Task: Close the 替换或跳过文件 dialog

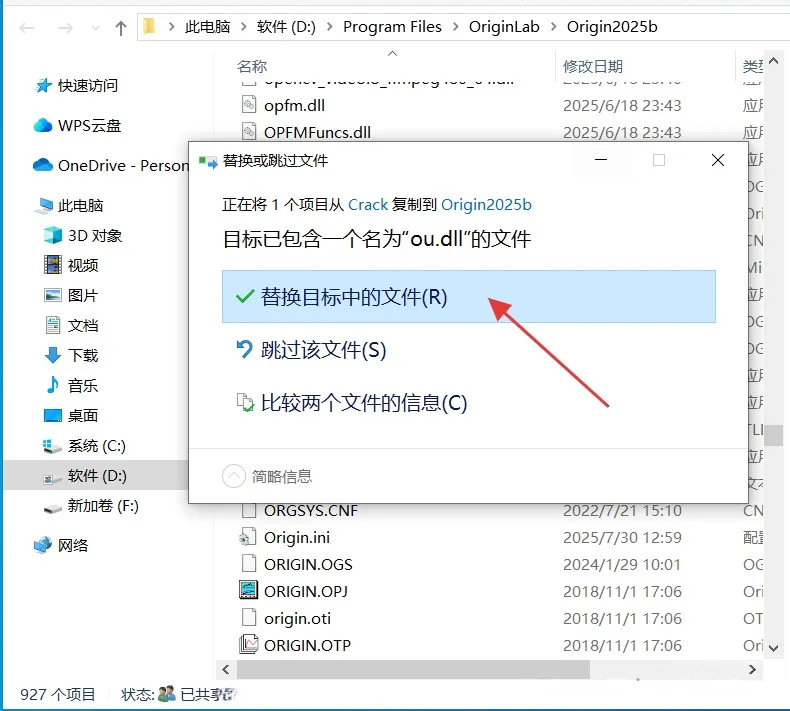Action: (x=718, y=160)
